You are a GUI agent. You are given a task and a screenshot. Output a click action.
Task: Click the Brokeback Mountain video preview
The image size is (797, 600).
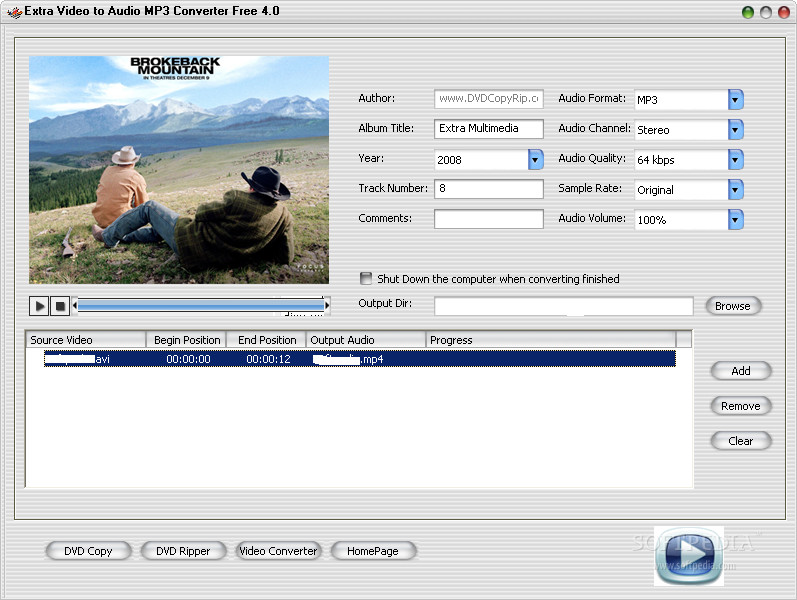pos(179,170)
